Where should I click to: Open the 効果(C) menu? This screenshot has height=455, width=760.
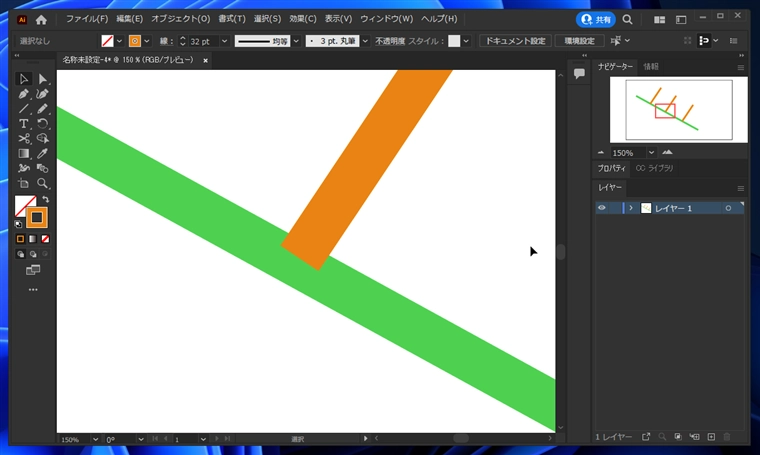pos(303,19)
